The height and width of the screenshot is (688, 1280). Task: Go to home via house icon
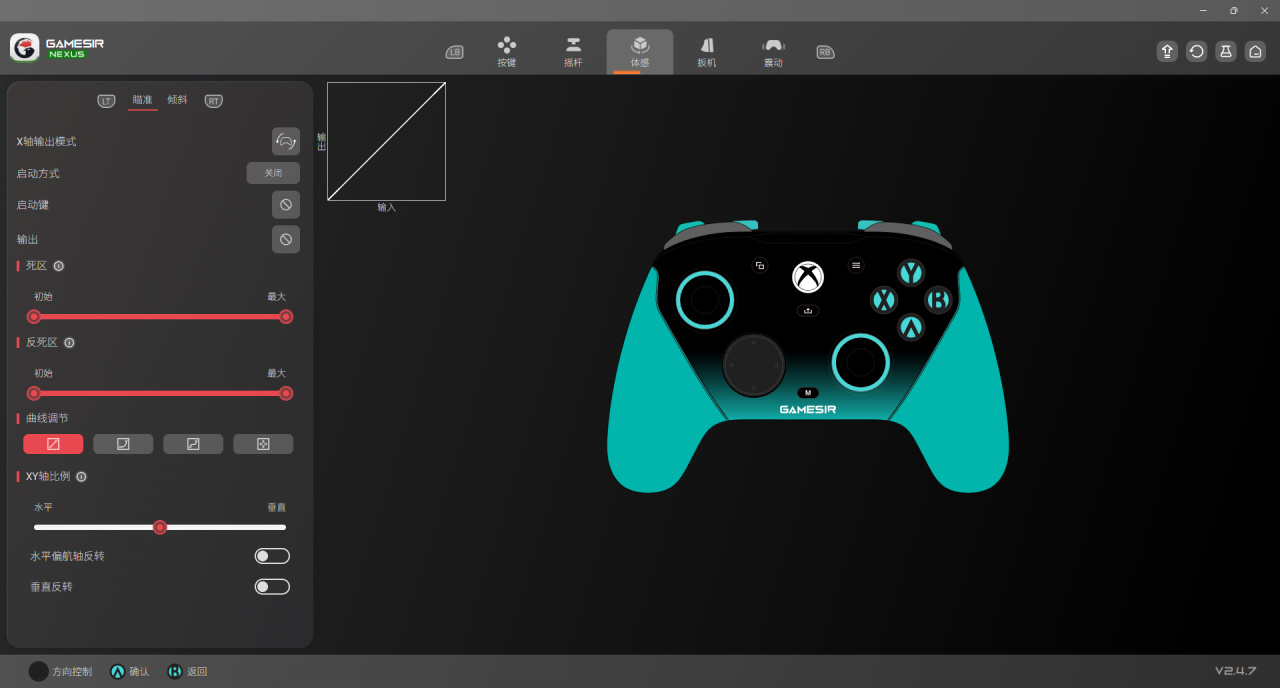(1255, 51)
